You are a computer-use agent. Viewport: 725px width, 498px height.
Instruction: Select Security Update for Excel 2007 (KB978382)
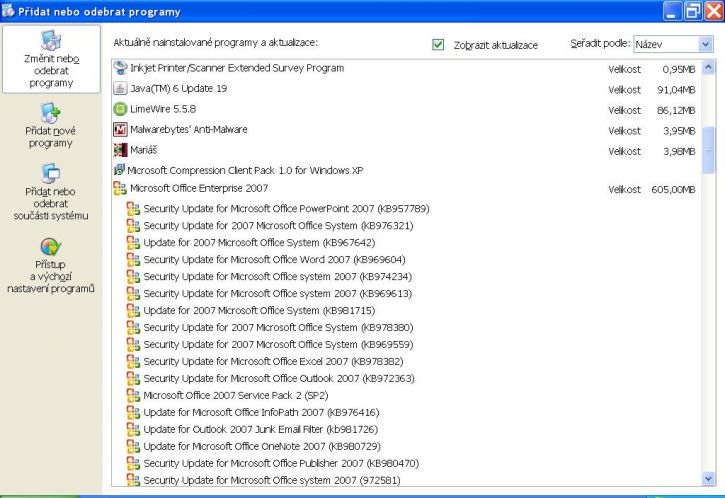[273, 362]
